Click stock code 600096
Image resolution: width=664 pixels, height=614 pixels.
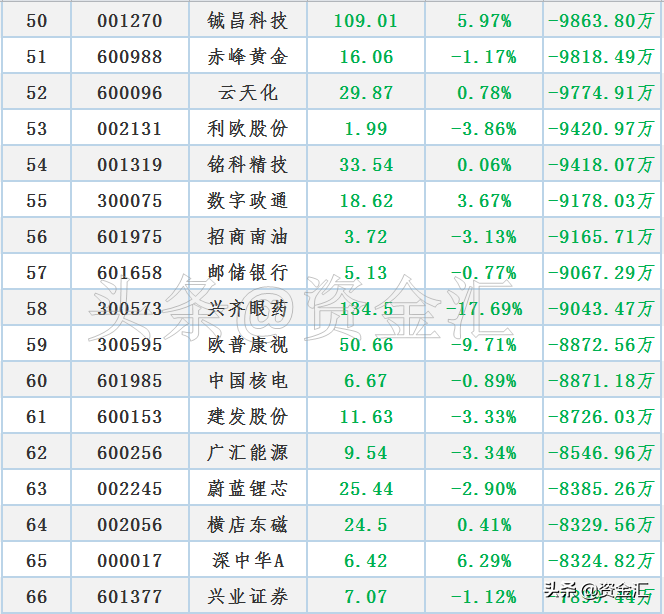130,93
